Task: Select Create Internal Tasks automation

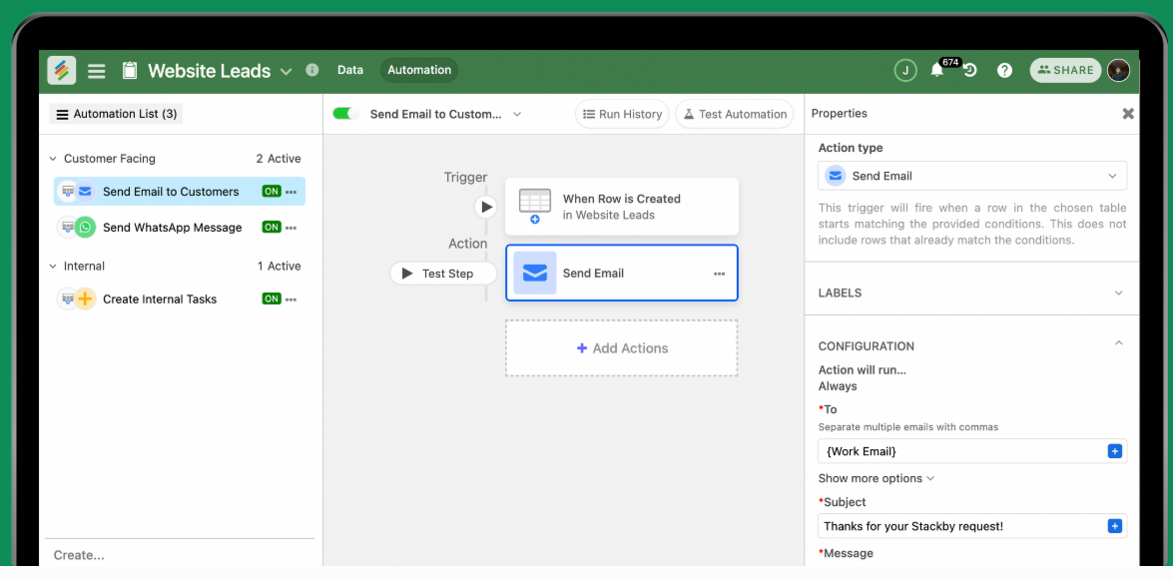Action: (180, 299)
